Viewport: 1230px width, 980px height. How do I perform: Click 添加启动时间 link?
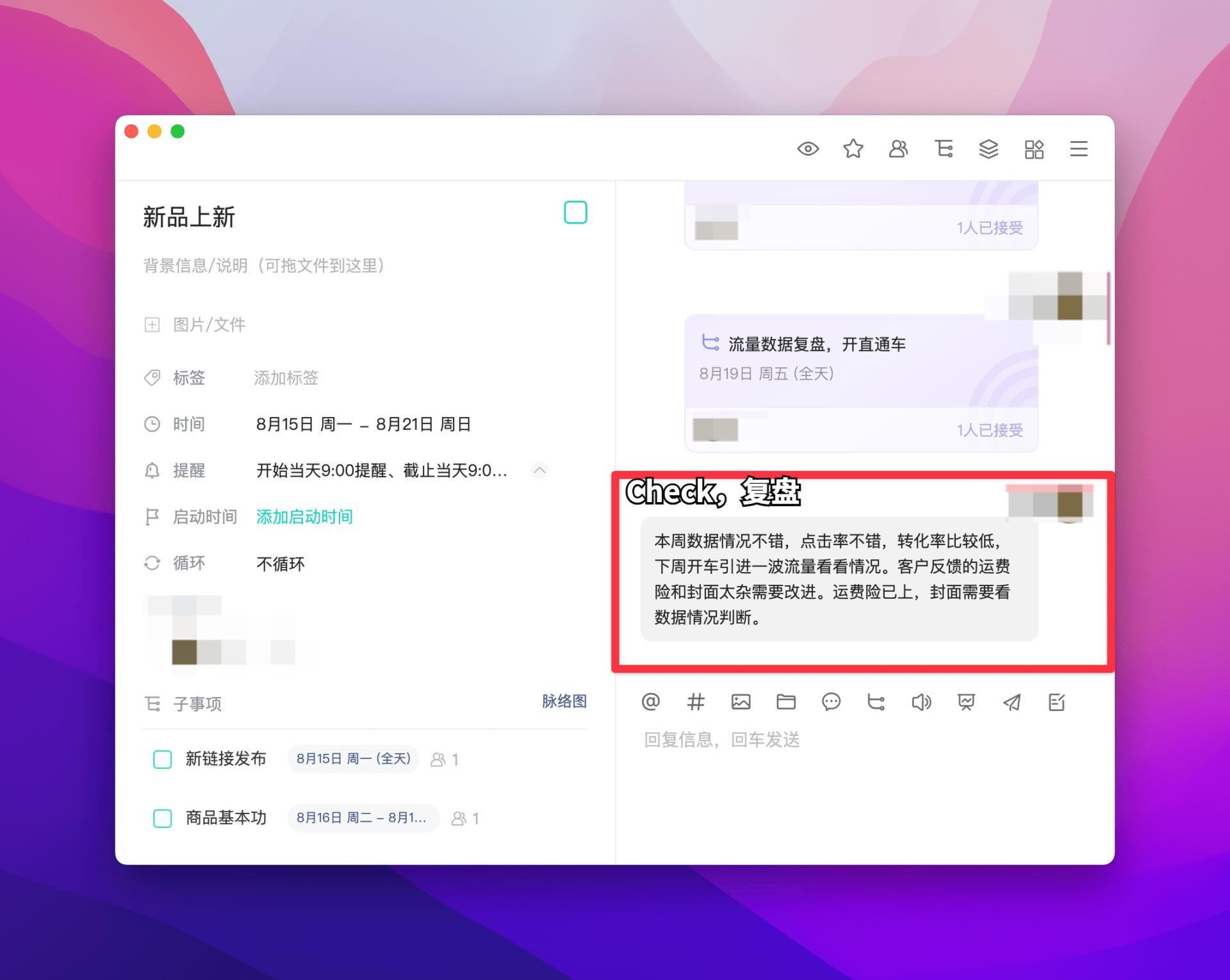pyautogui.click(x=304, y=517)
